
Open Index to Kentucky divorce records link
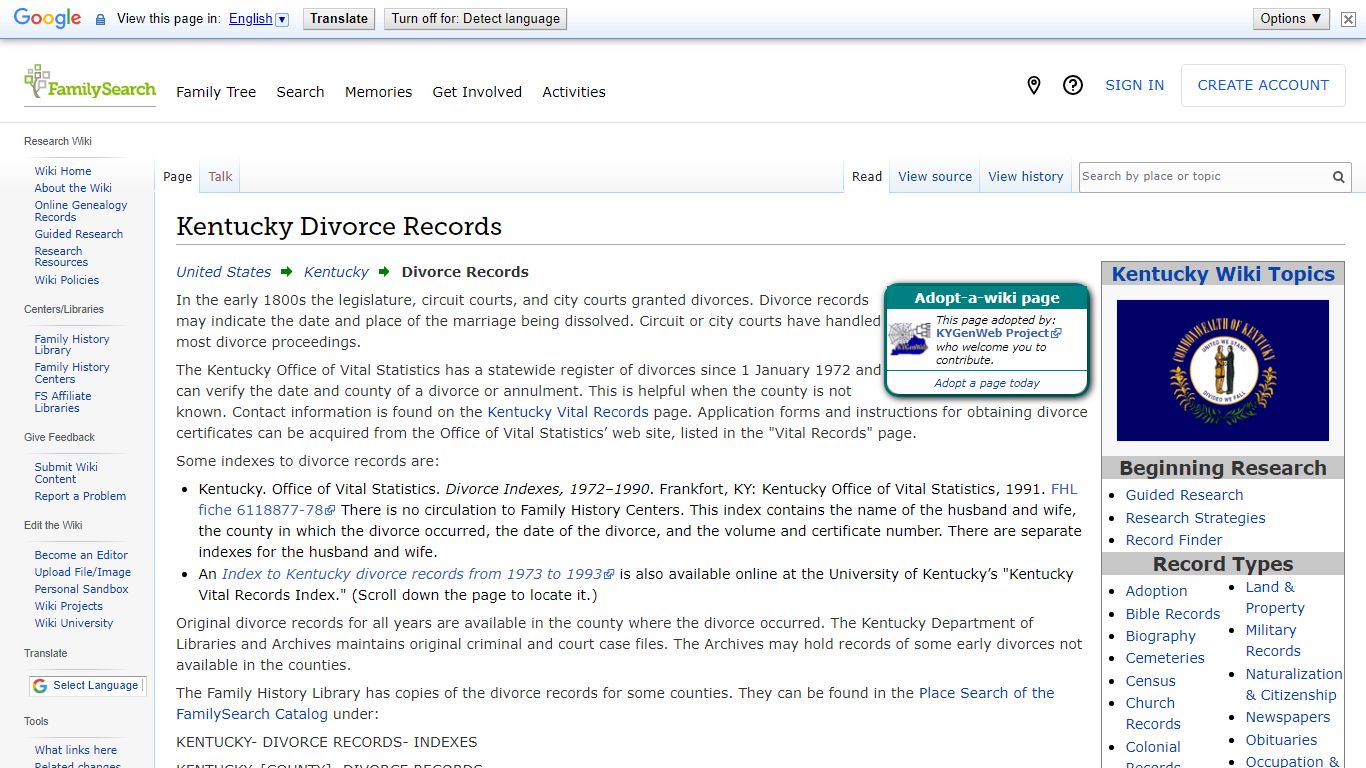[417, 574]
